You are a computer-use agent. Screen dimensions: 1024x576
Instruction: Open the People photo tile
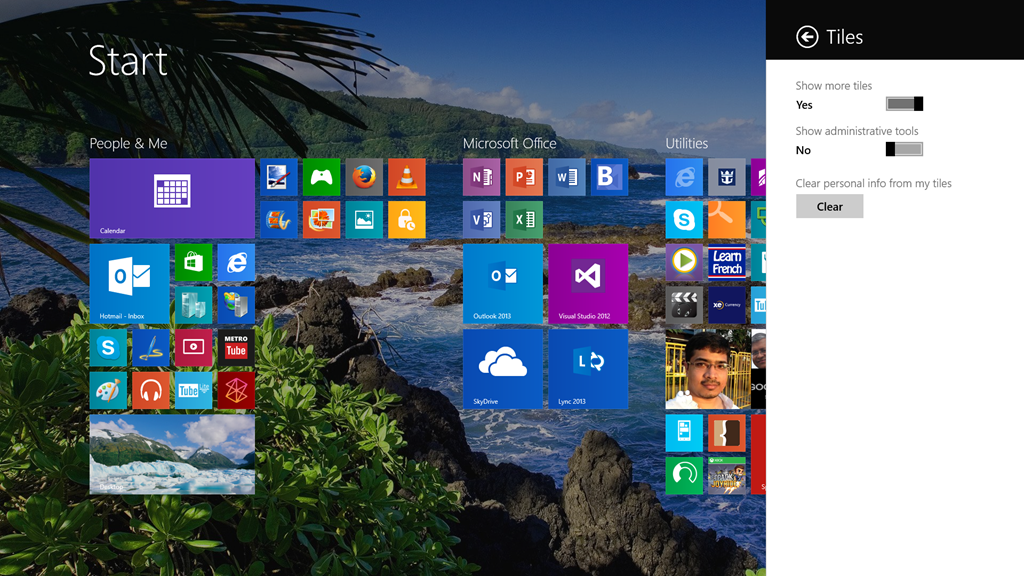coord(708,369)
